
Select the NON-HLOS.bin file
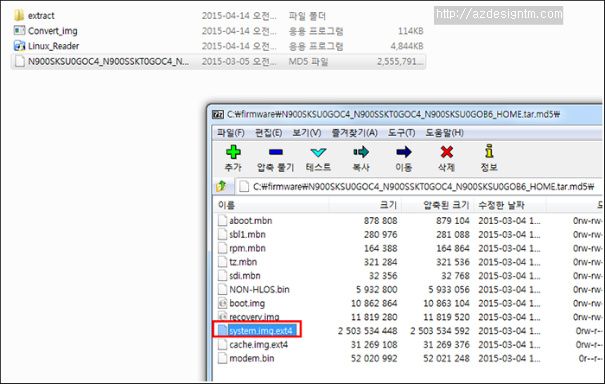[x=259, y=289]
